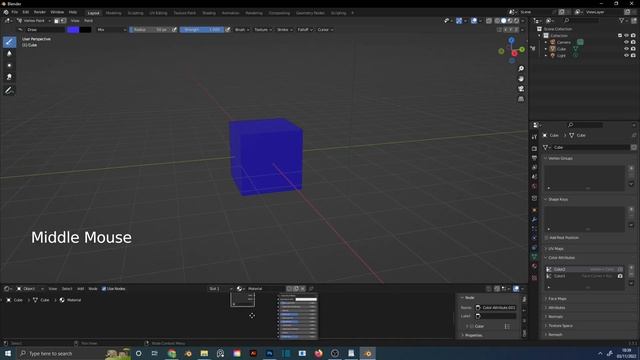Open Modifiers wrench properties tab

tap(534, 220)
